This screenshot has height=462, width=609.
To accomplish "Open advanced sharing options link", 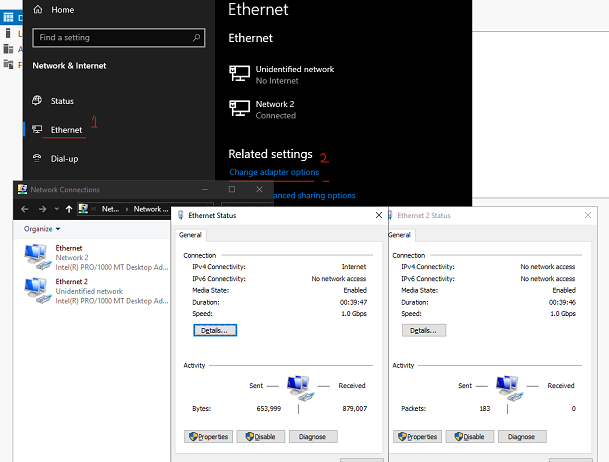I will tap(315, 195).
